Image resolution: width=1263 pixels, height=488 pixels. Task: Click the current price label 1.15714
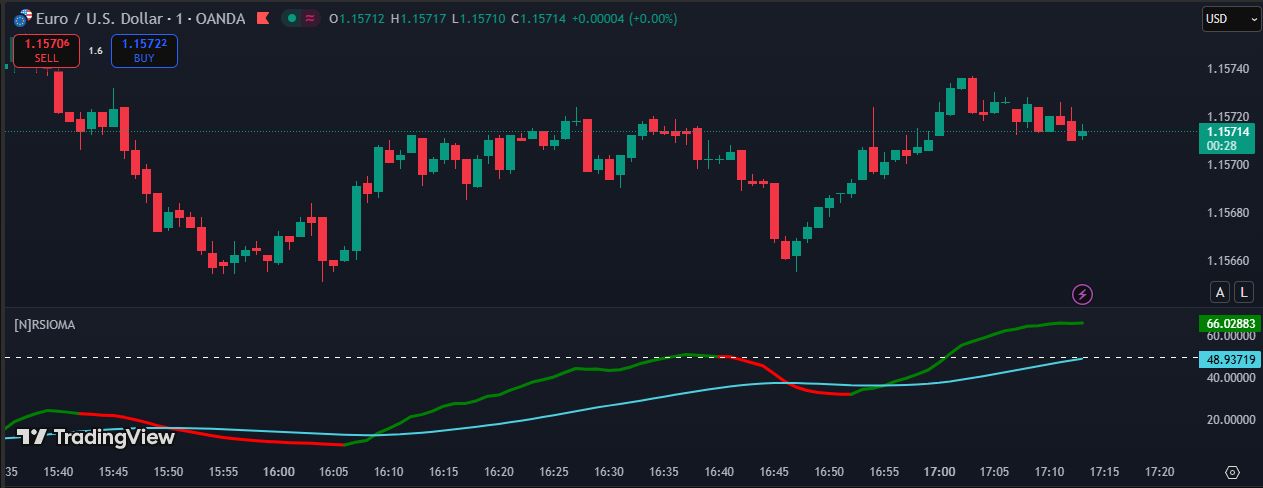pyautogui.click(x=1228, y=131)
